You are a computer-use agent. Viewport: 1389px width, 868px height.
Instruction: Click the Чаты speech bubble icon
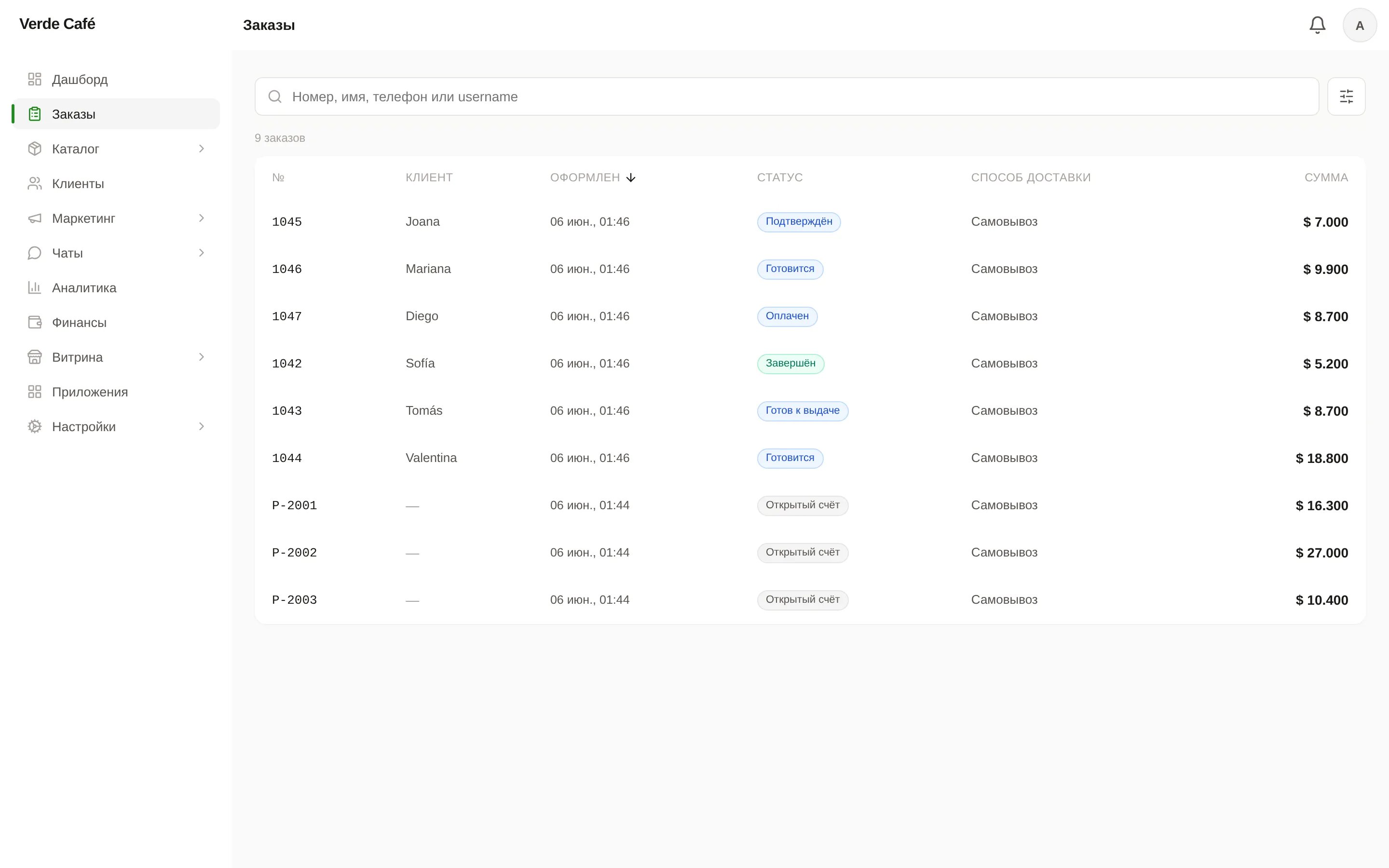pyautogui.click(x=34, y=253)
